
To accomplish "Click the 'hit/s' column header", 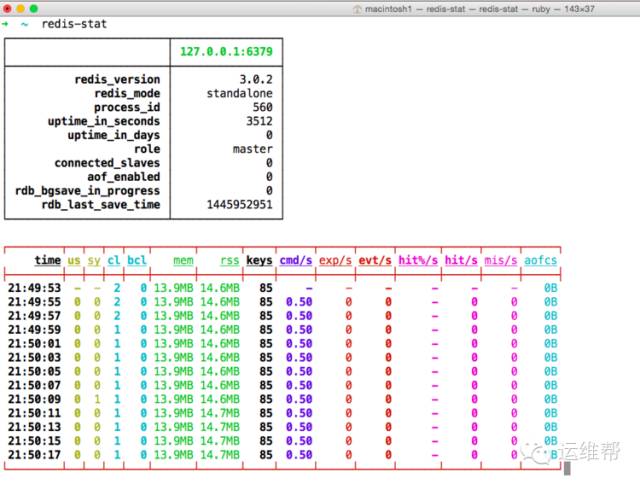I will pyautogui.click(x=461, y=260).
